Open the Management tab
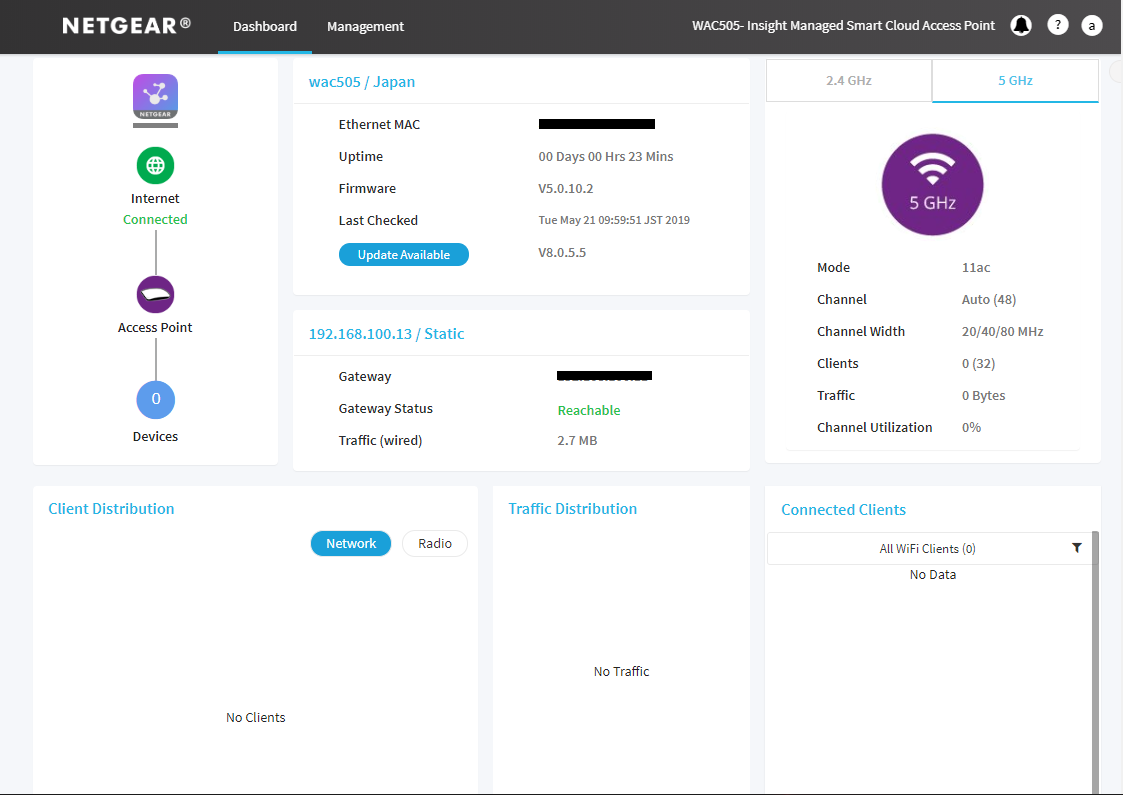 (366, 27)
